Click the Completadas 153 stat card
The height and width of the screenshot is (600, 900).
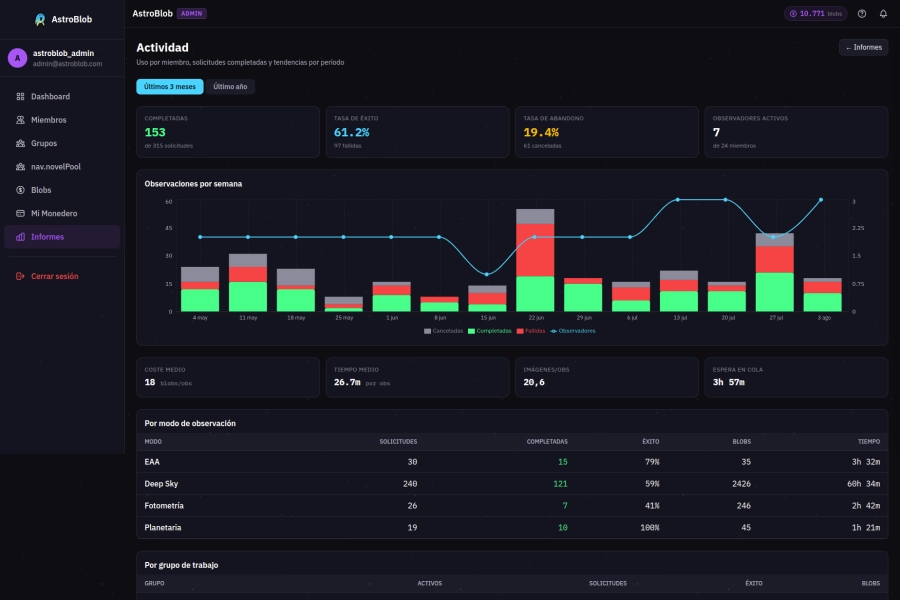228,132
